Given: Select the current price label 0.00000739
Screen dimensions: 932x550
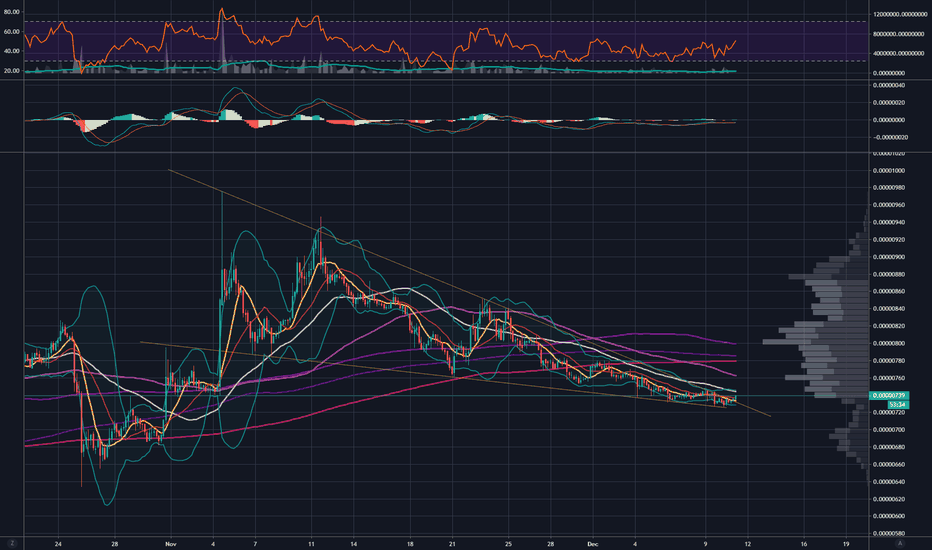Looking at the screenshot, I should pos(888,395).
